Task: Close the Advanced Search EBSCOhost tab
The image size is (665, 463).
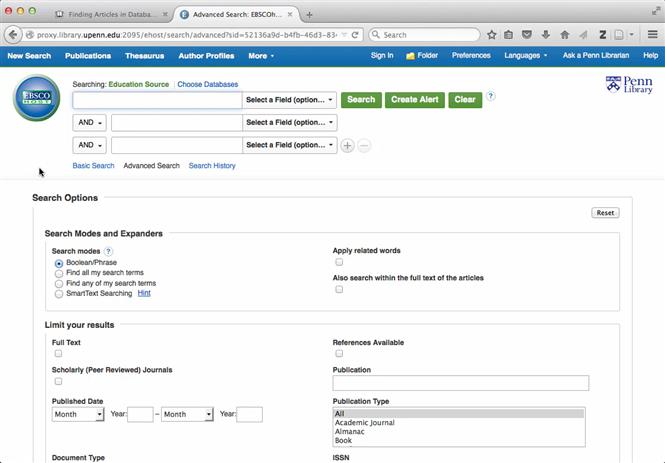Action: point(290,14)
